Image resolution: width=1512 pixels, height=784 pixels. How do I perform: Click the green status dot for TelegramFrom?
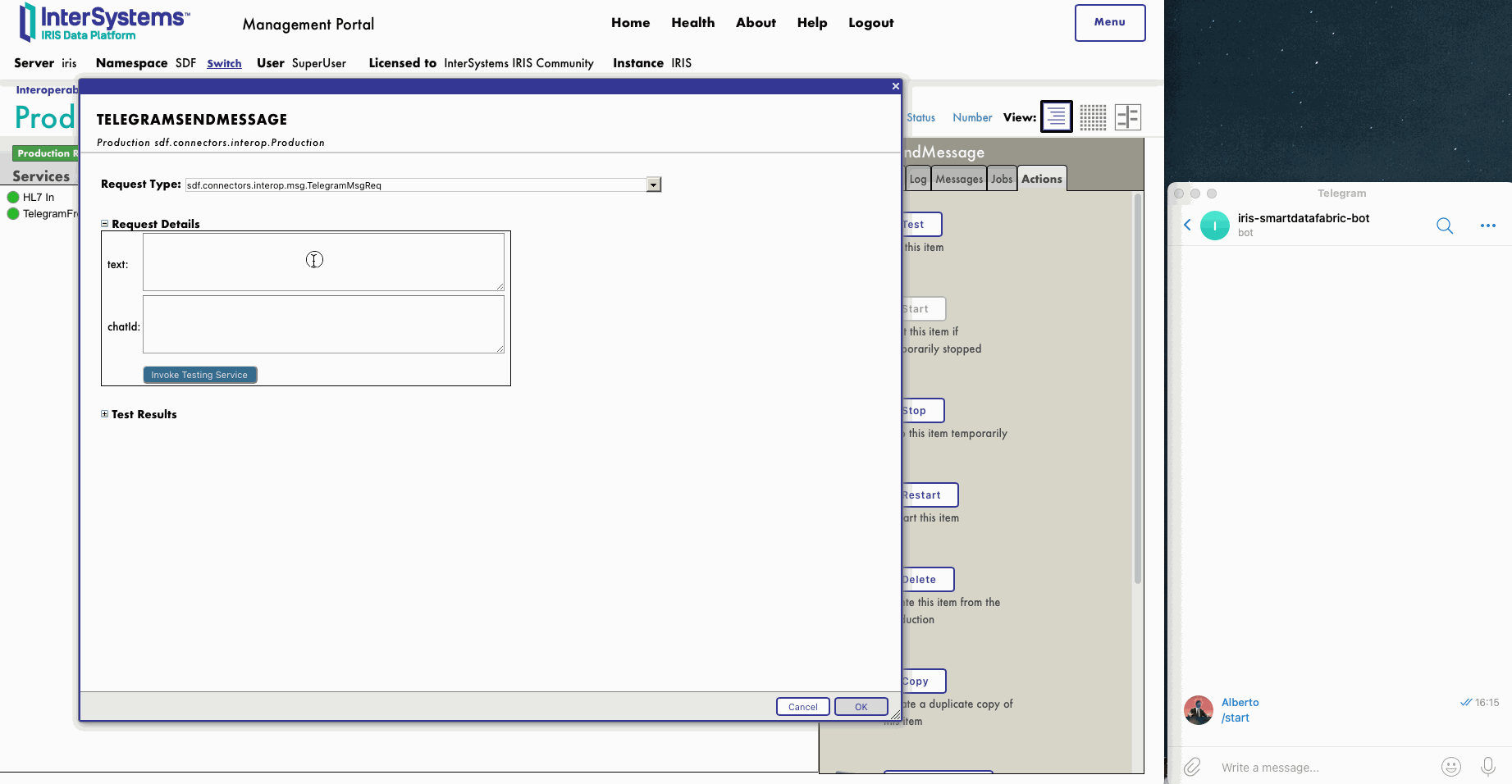click(13, 213)
